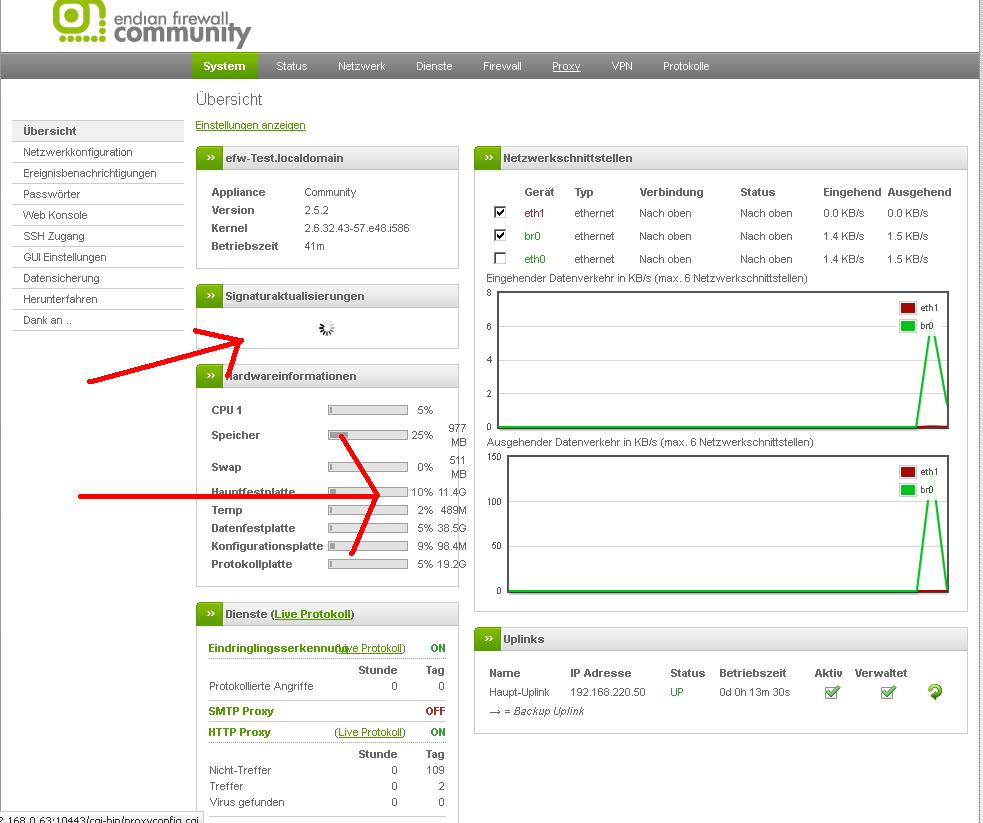Open the Protokolle menu tab
This screenshot has height=823, width=983.
(686, 66)
